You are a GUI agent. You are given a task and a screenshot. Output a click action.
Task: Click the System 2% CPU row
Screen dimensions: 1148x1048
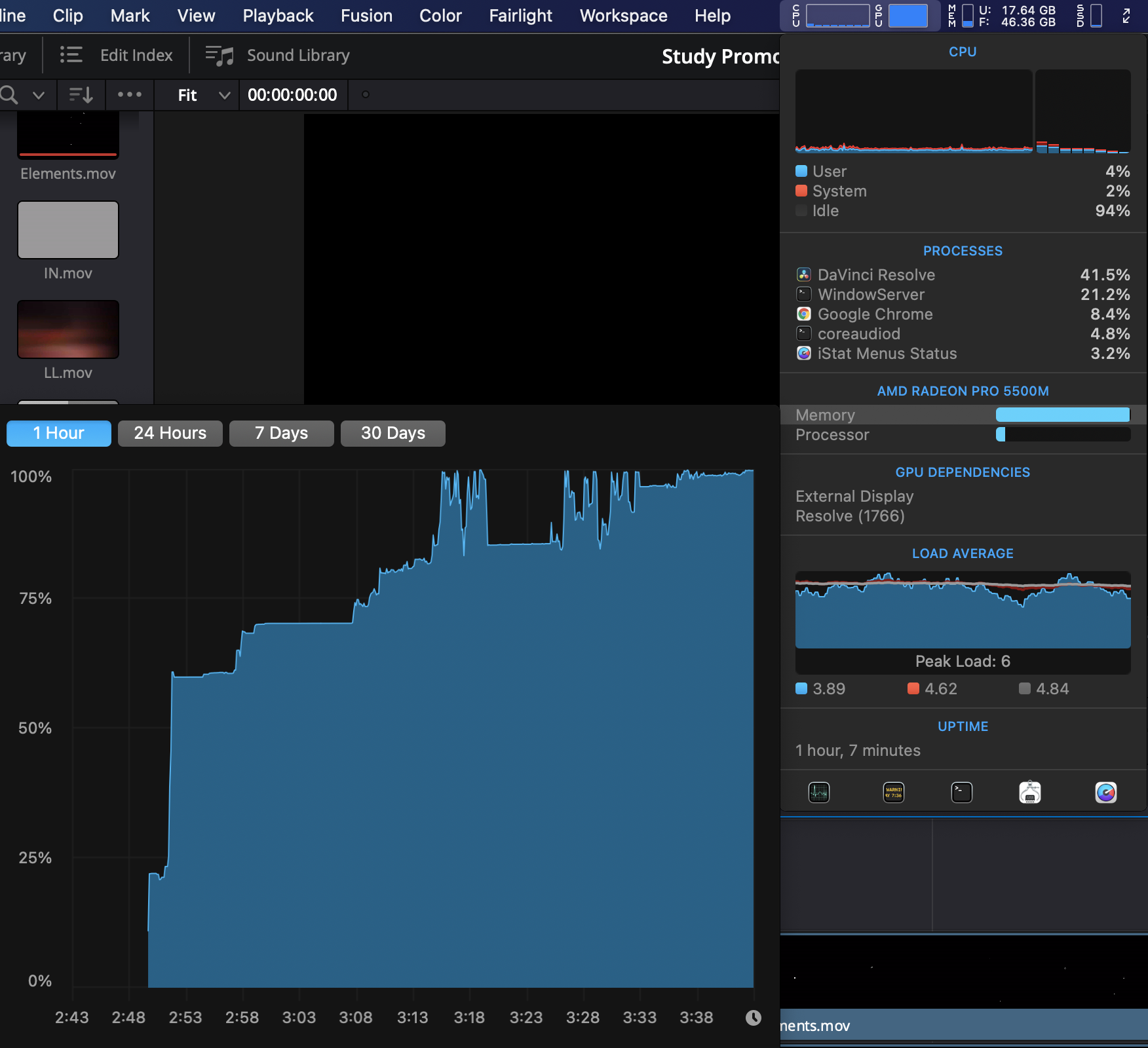click(963, 191)
